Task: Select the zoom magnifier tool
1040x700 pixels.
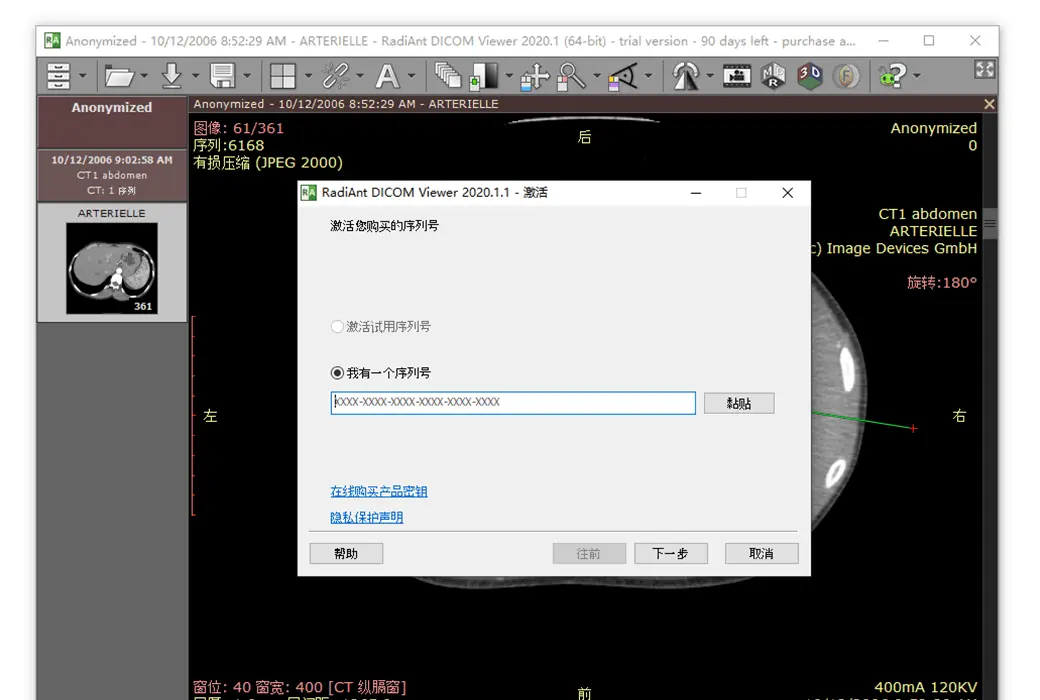Action: pos(571,77)
